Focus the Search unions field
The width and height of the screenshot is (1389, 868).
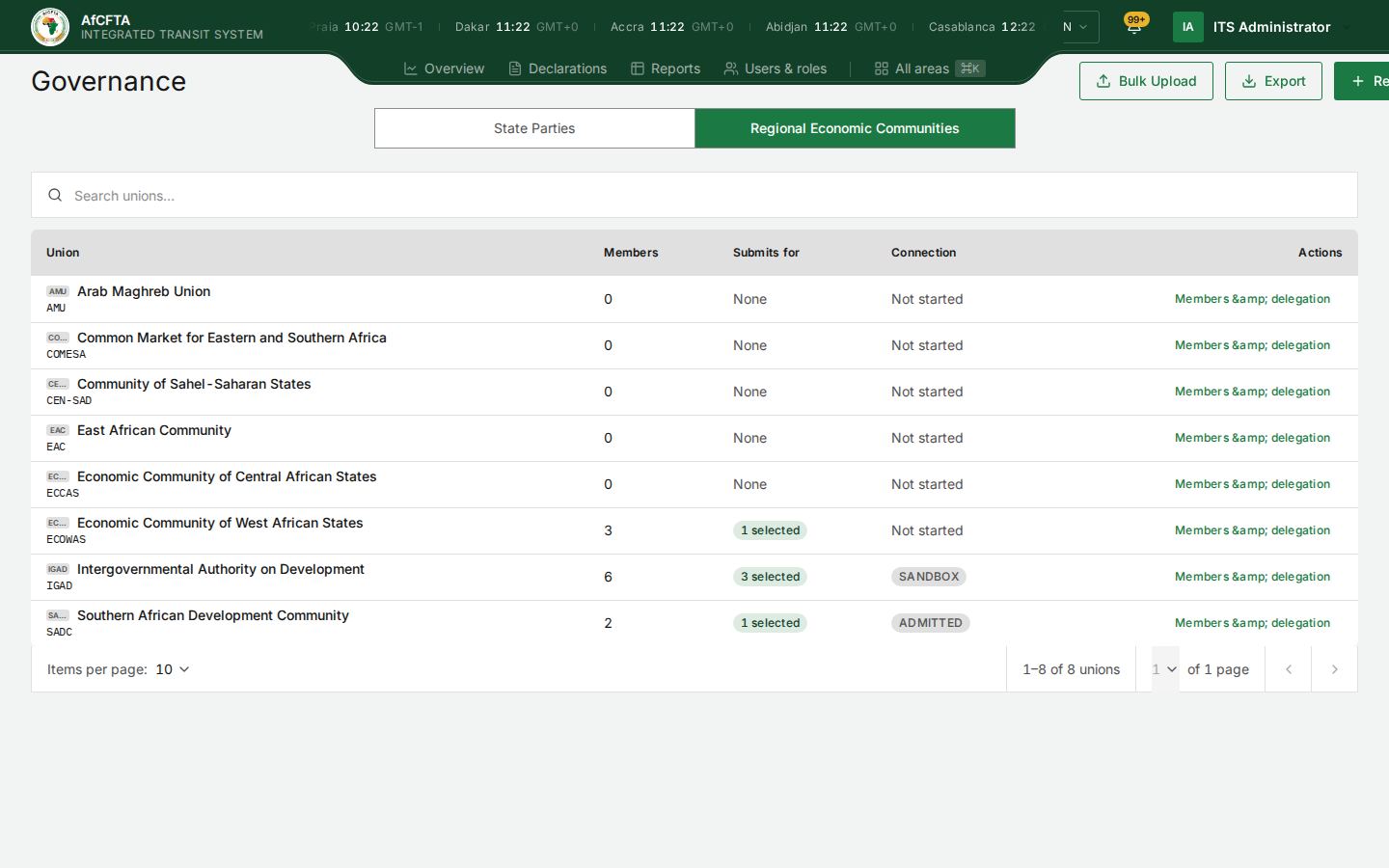pos(694,196)
